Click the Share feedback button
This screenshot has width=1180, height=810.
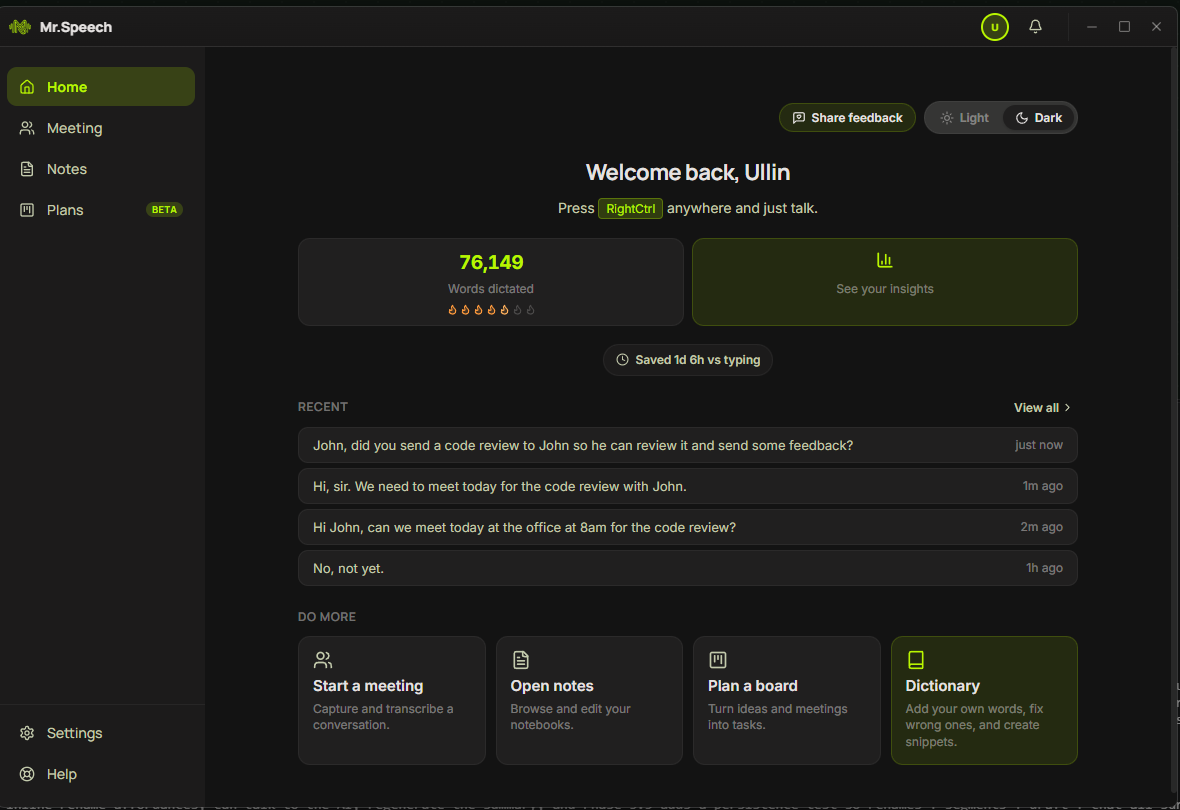[x=847, y=117]
